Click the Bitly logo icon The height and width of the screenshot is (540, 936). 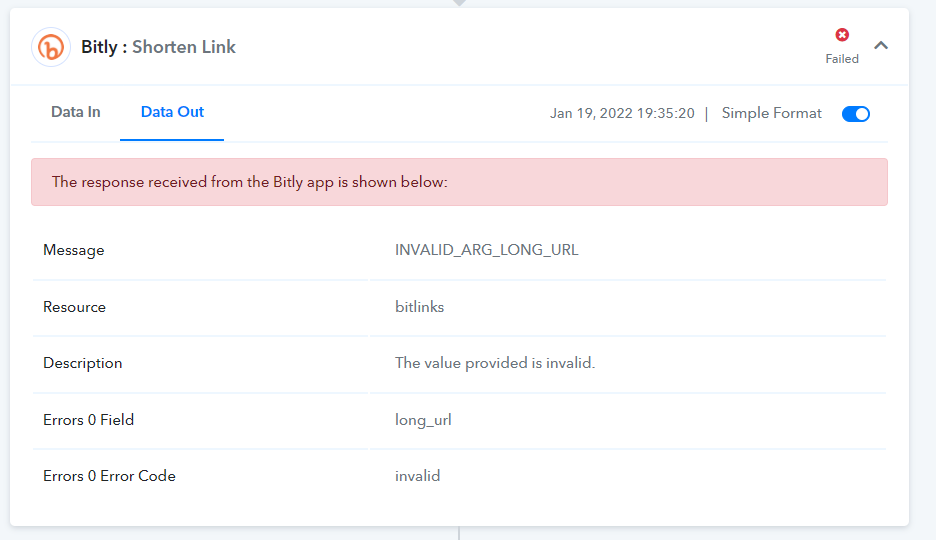tap(51, 47)
